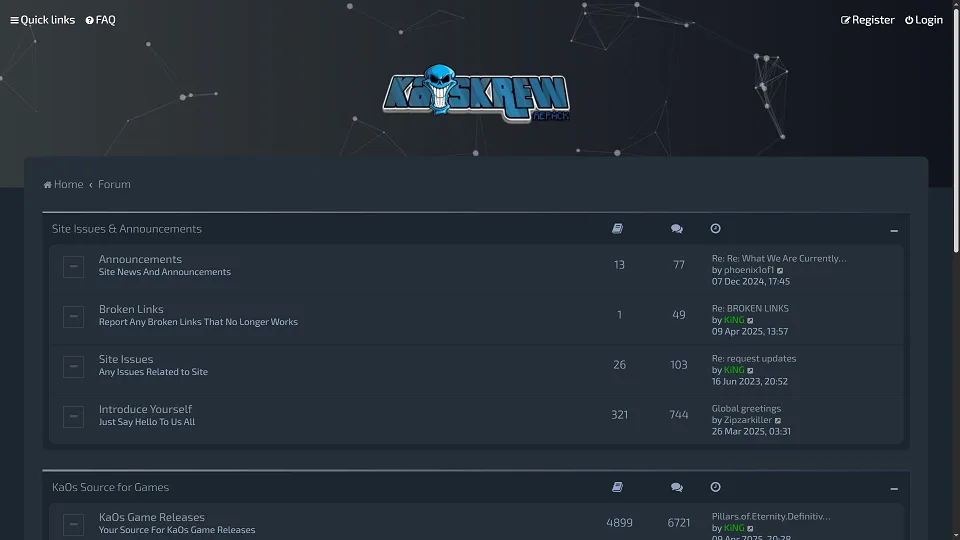Click 'Your Source For KaOs Game Releases'
This screenshot has height=540, width=960.
click(x=177, y=530)
